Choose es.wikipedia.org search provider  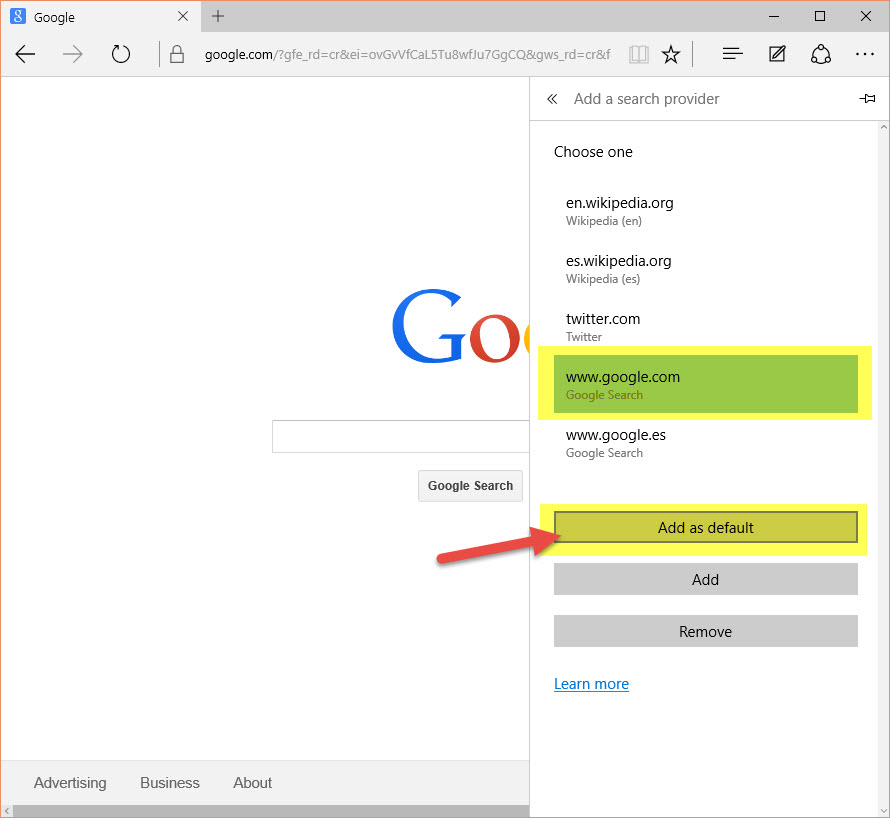706,269
